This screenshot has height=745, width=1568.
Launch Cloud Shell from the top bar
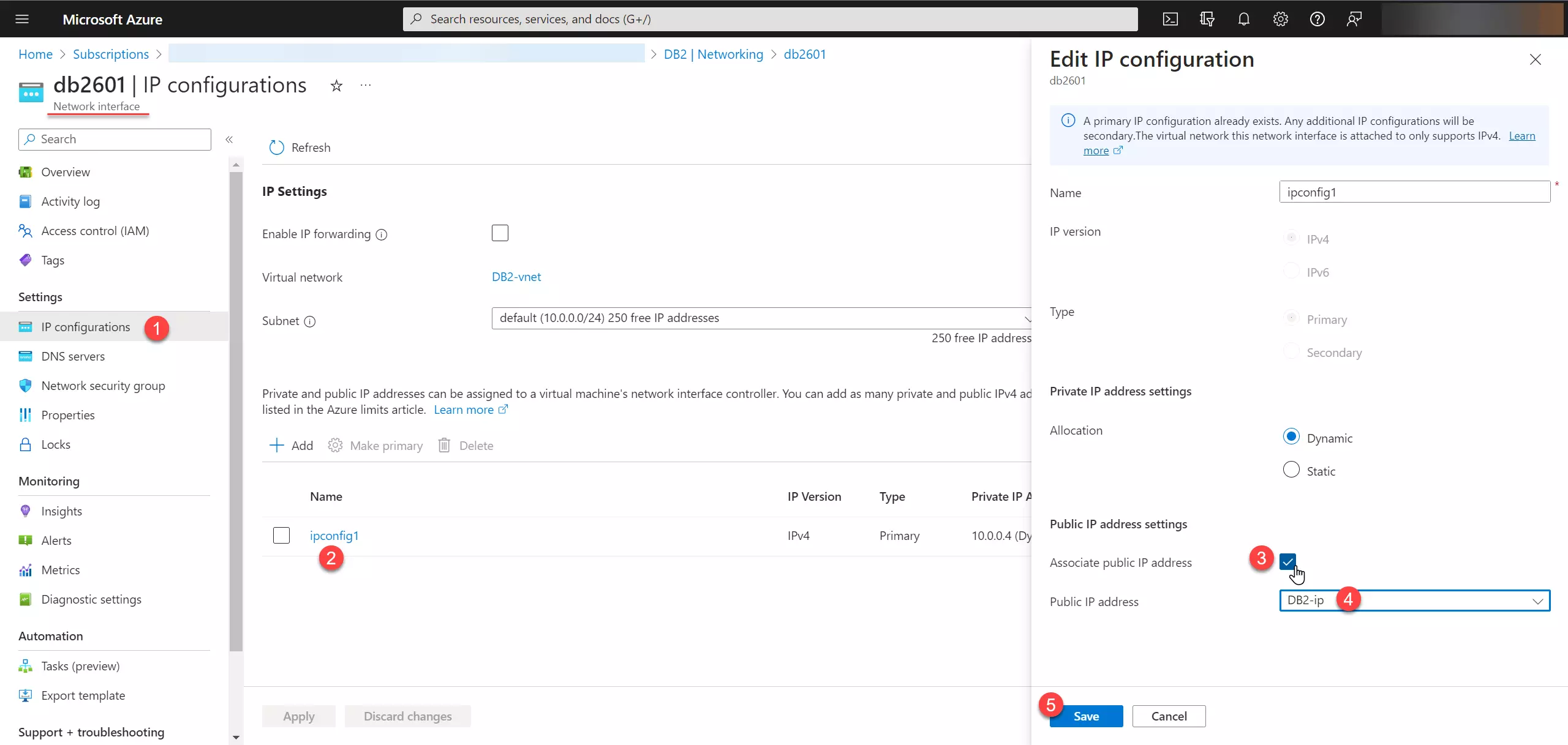click(x=1170, y=19)
